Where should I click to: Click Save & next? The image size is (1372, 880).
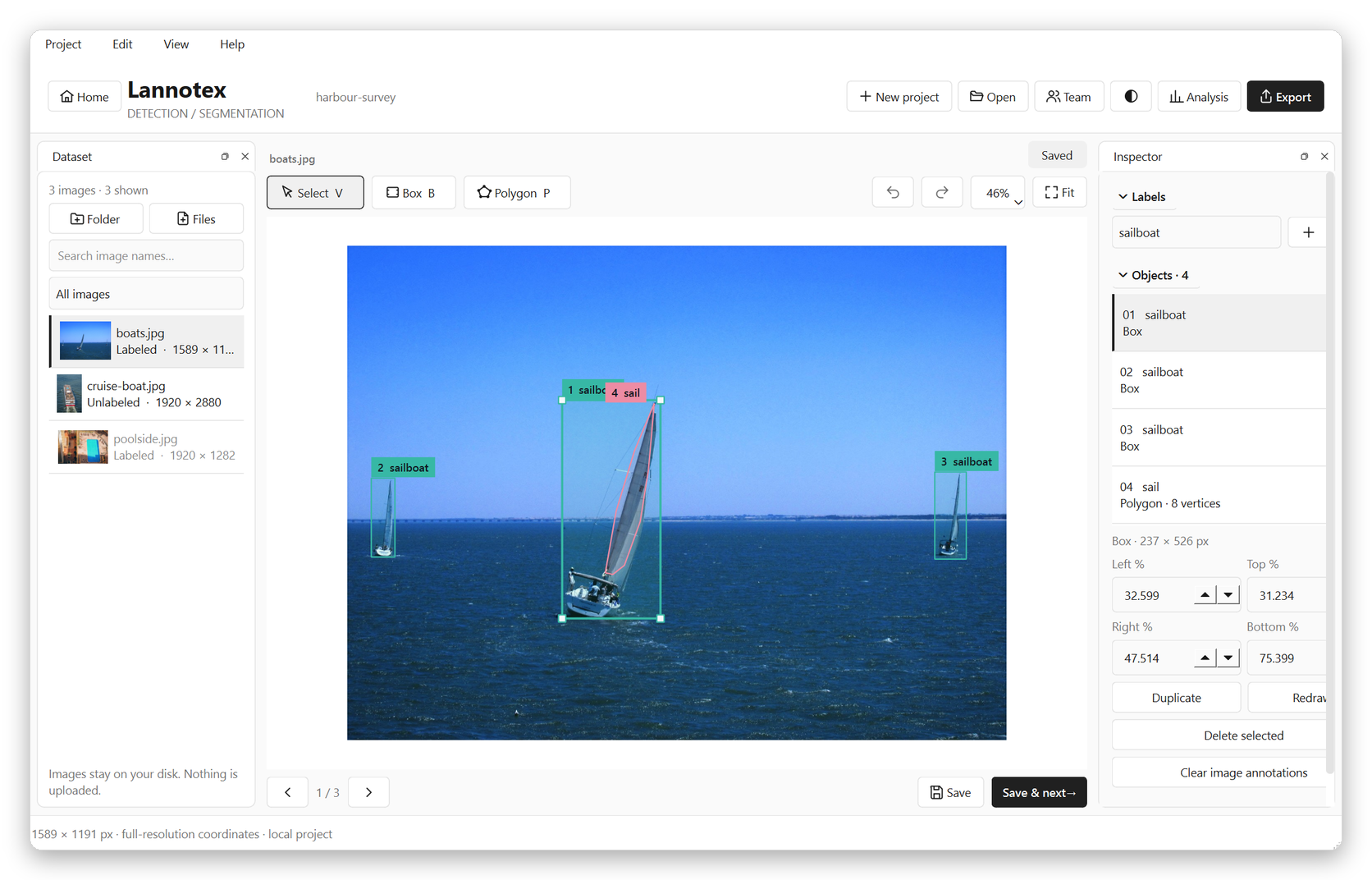1039,792
